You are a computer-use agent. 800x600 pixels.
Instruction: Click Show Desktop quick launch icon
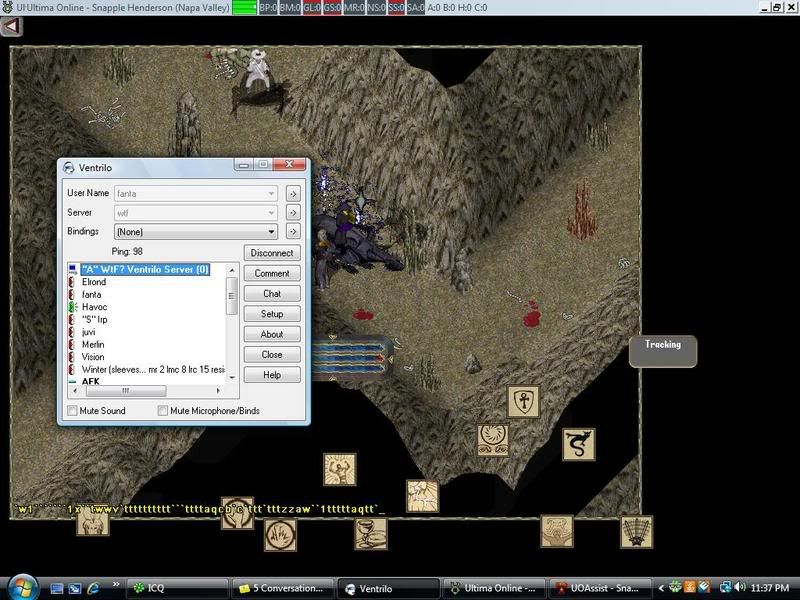click(57, 588)
